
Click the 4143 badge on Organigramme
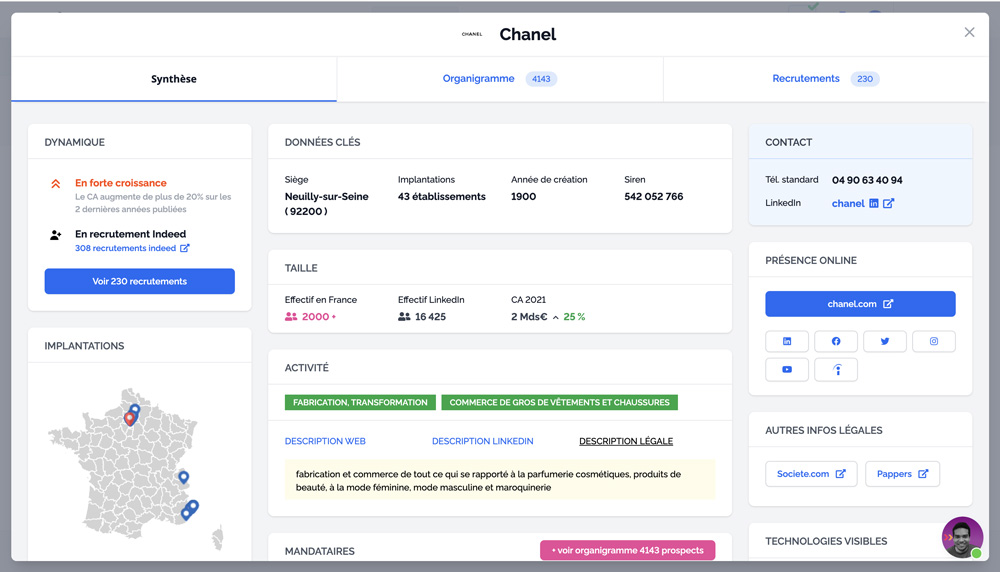tap(541, 79)
